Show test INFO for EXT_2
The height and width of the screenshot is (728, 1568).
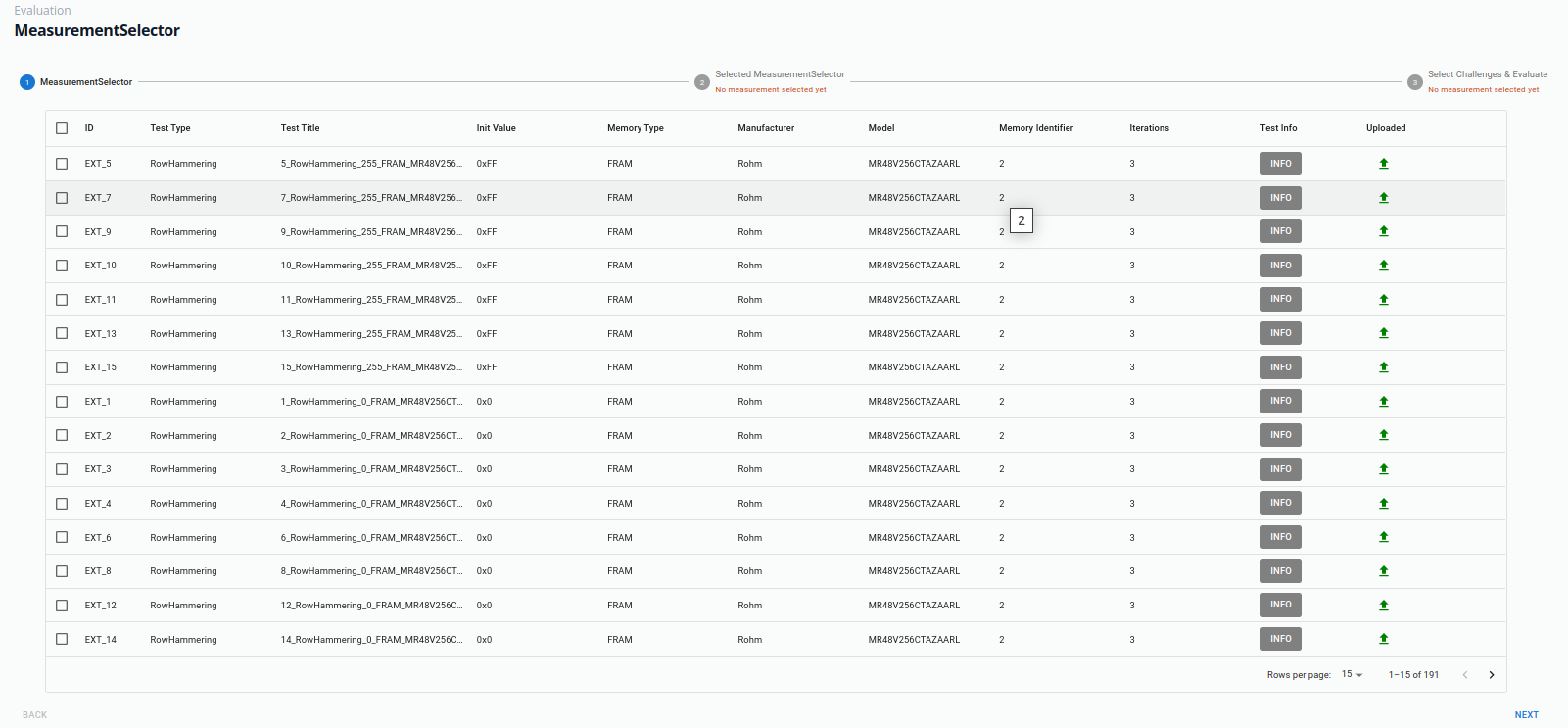pyautogui.click(x=1280, y=435)
